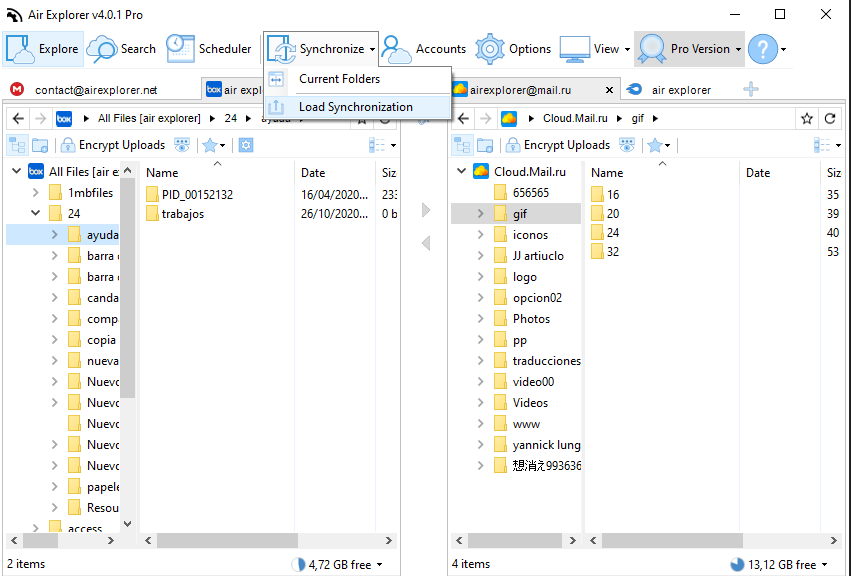
Task: Click the gif breadcrumb in right path
Action: click(x=638, y=118)
